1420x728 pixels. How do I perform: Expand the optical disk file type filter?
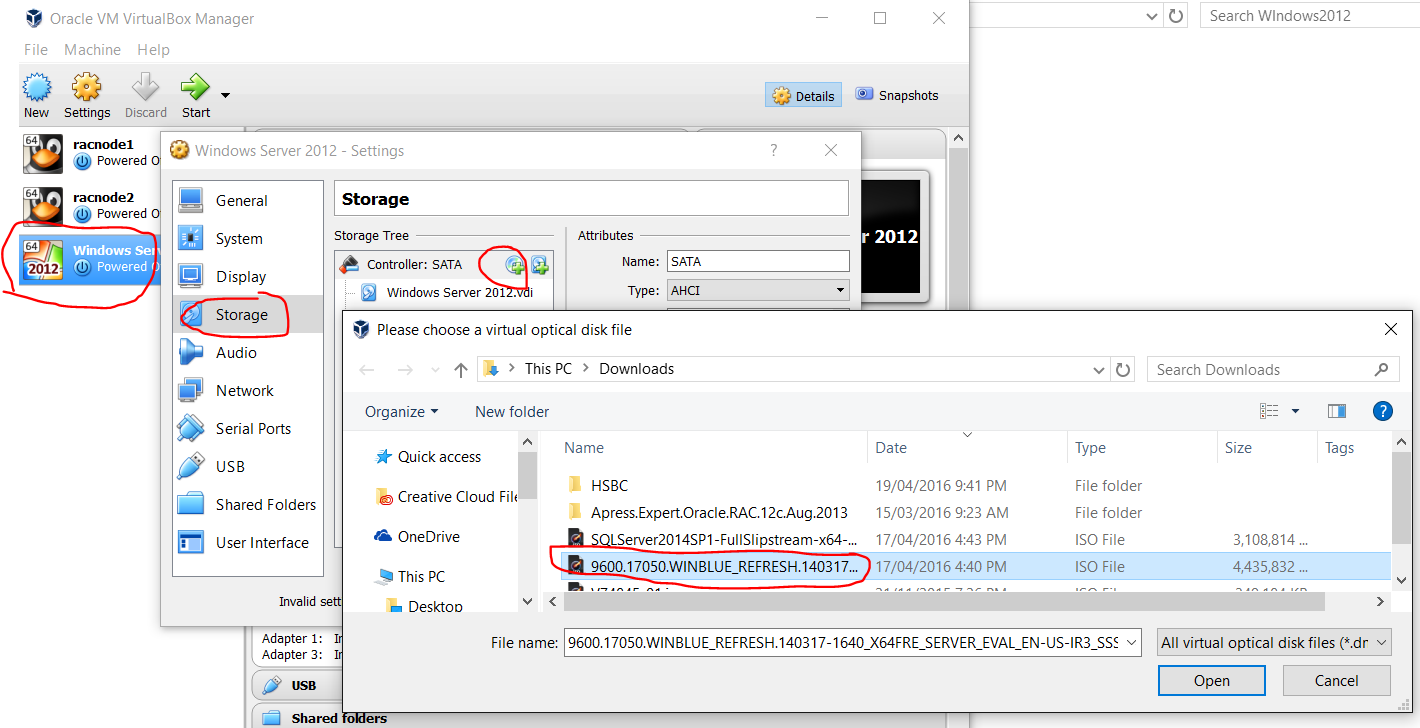coord(1273,643)
